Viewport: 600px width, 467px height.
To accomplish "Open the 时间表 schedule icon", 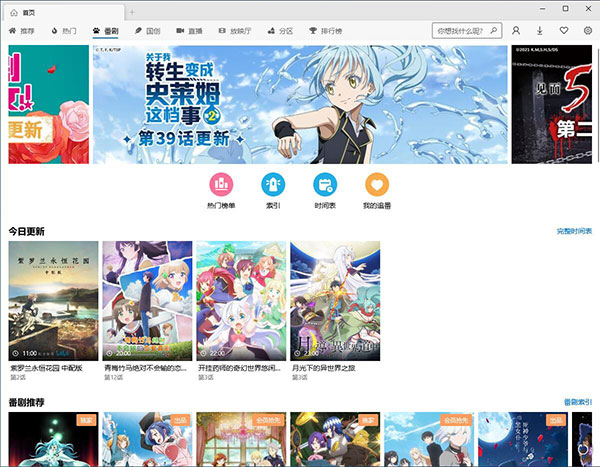I will [324, 185].
